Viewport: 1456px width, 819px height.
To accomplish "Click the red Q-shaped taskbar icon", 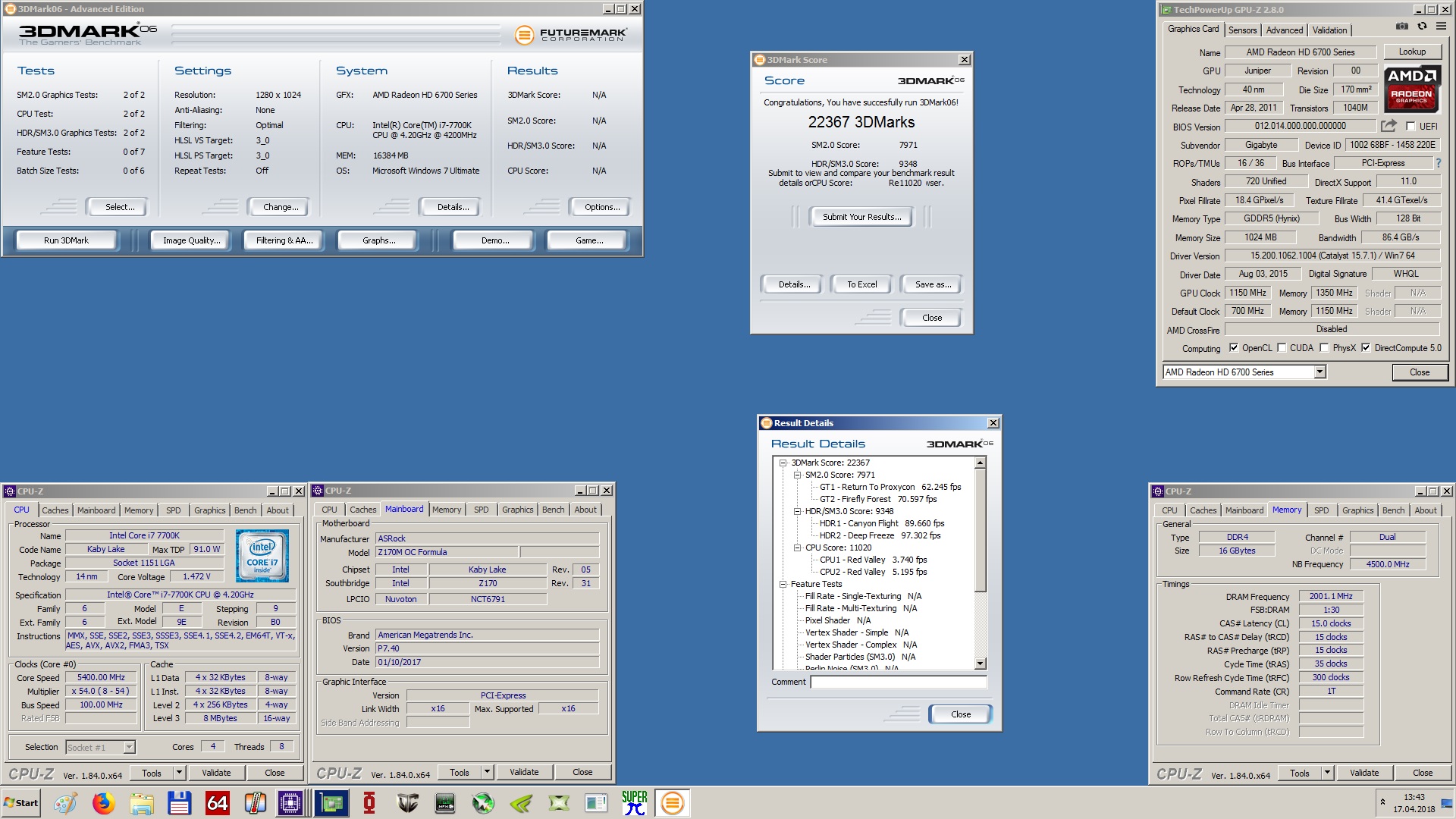I will coord(369,802).
